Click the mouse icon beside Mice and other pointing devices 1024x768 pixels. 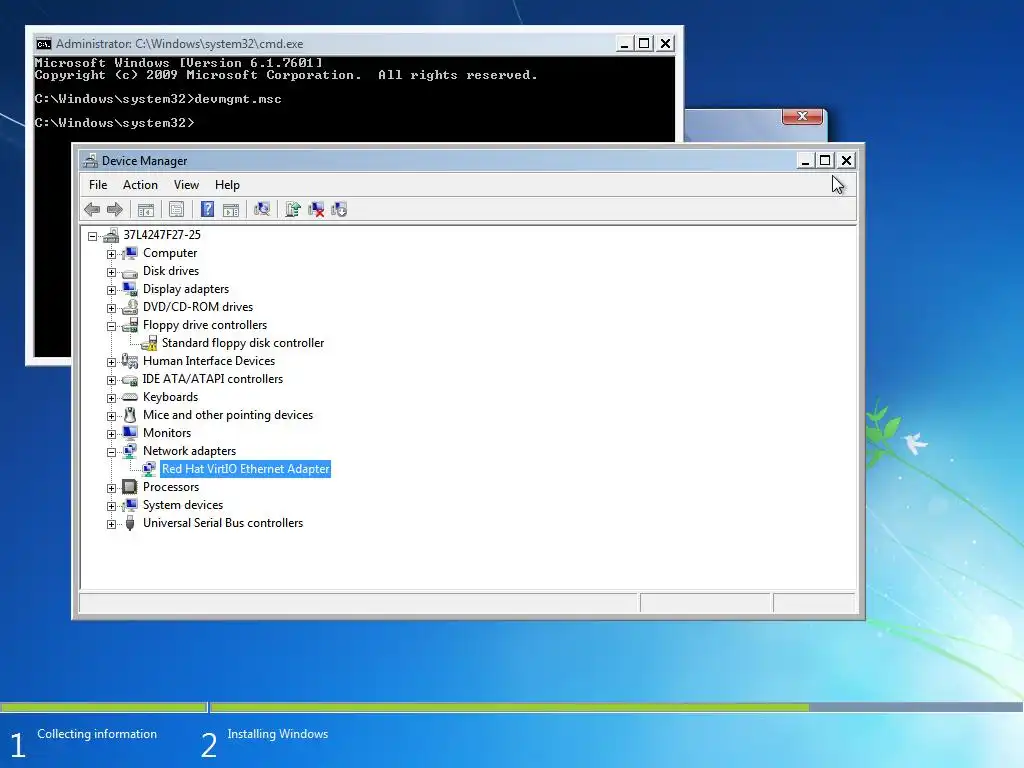(x=130, y=415)
